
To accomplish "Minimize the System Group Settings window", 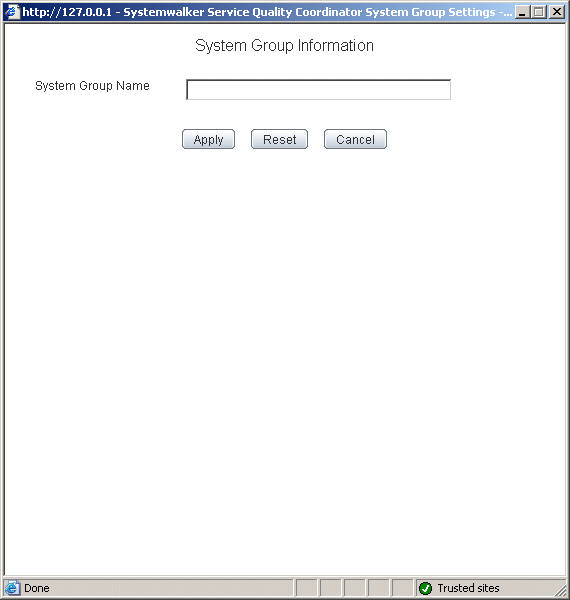I will coord(522,12).
